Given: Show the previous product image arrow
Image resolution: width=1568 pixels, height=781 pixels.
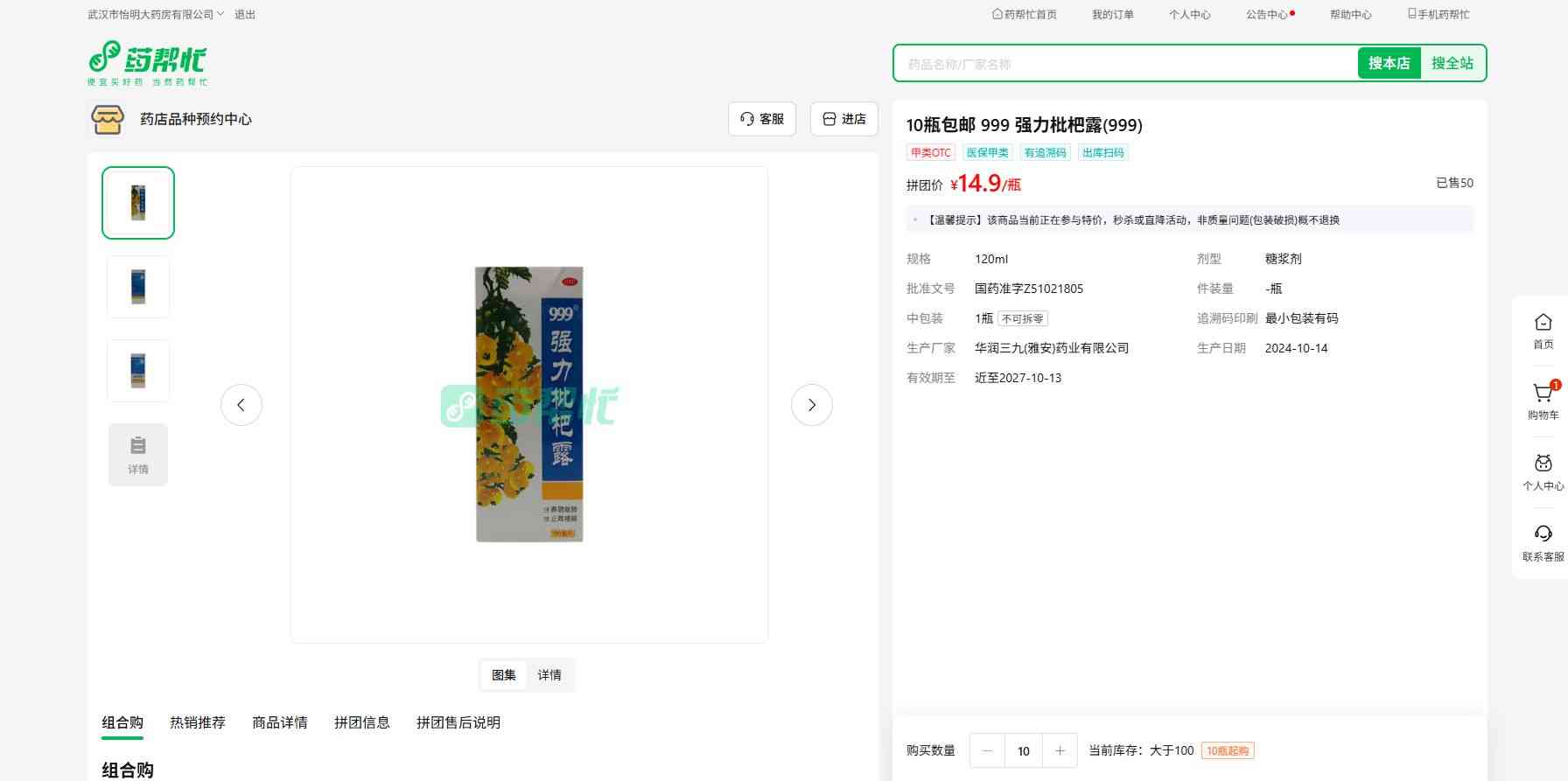Looking at the screenshot, I should point(241,405).
